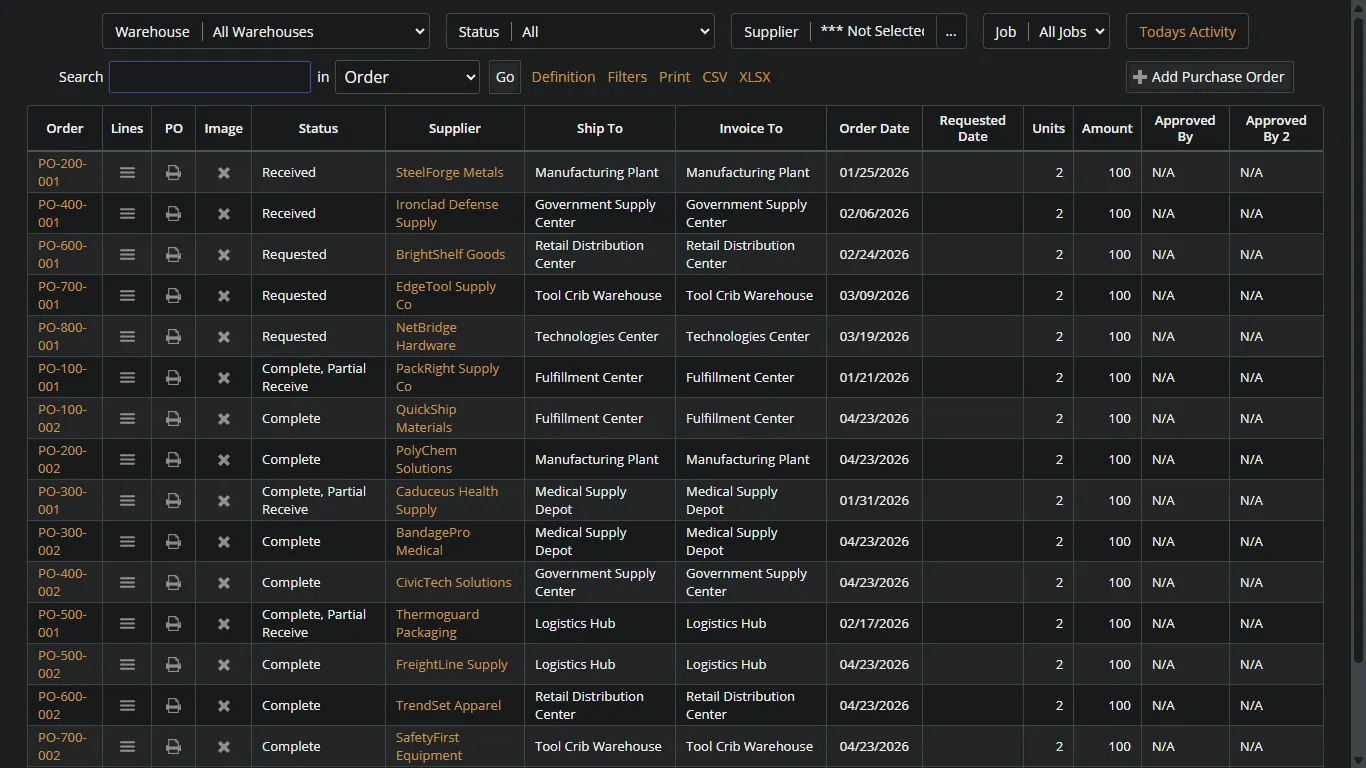1366x768 pixels.
Task: Click the image X icon for PO-300-001
Action: click(224, 501)
